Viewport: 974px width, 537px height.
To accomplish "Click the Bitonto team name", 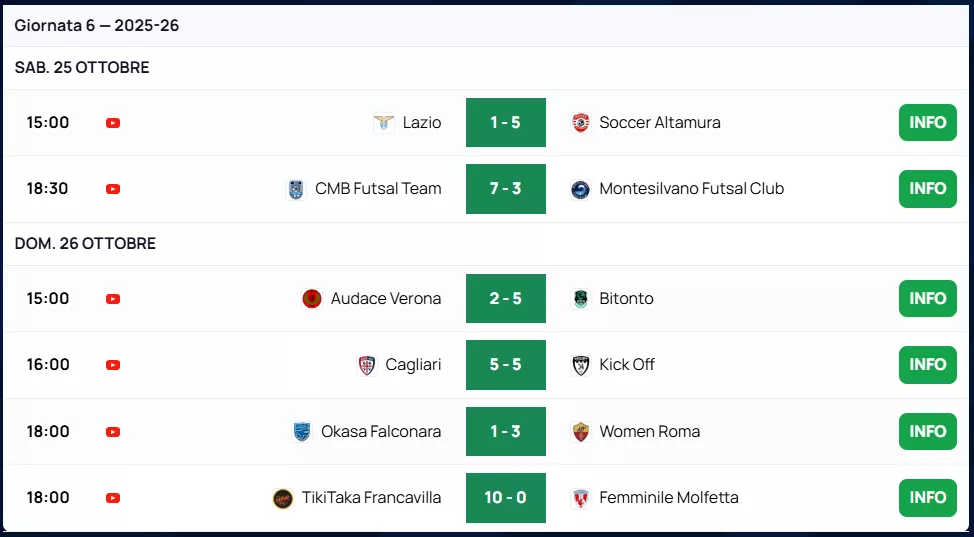I will pyautogui.click(x=626, y=299).
